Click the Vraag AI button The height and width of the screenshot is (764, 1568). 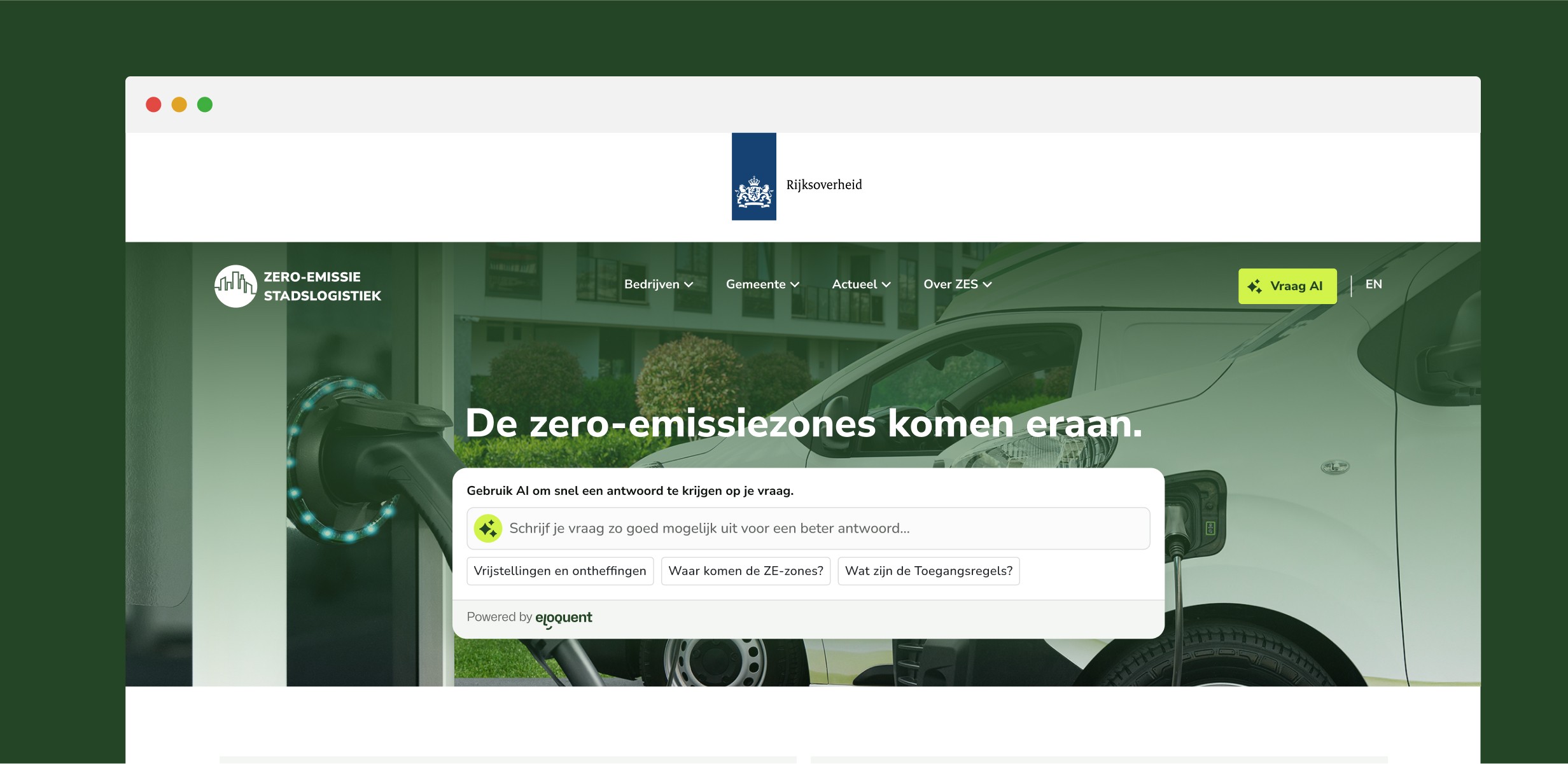tap(1287, 286)
